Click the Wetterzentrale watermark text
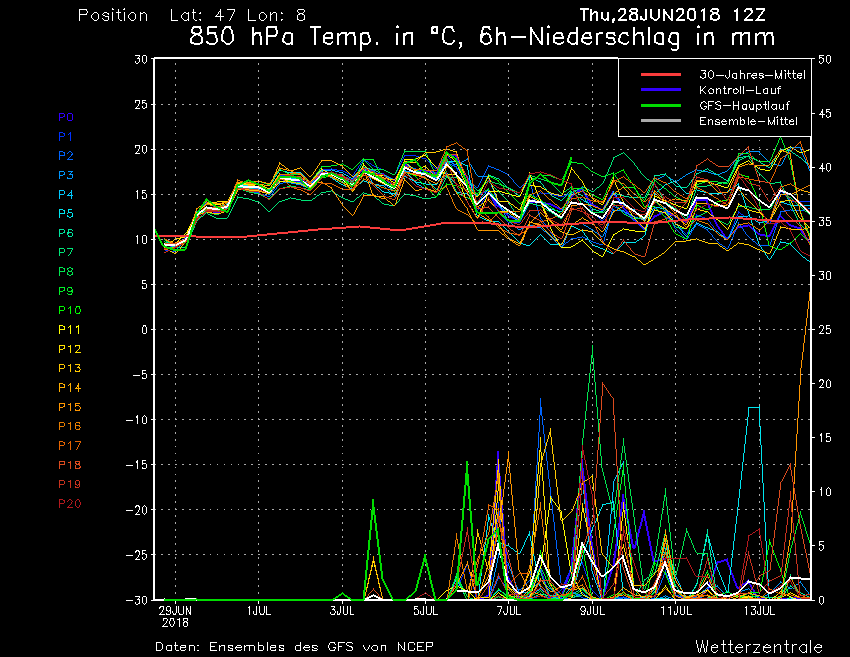The width and height of the screenshot is (850, 657). coord(758,646)
